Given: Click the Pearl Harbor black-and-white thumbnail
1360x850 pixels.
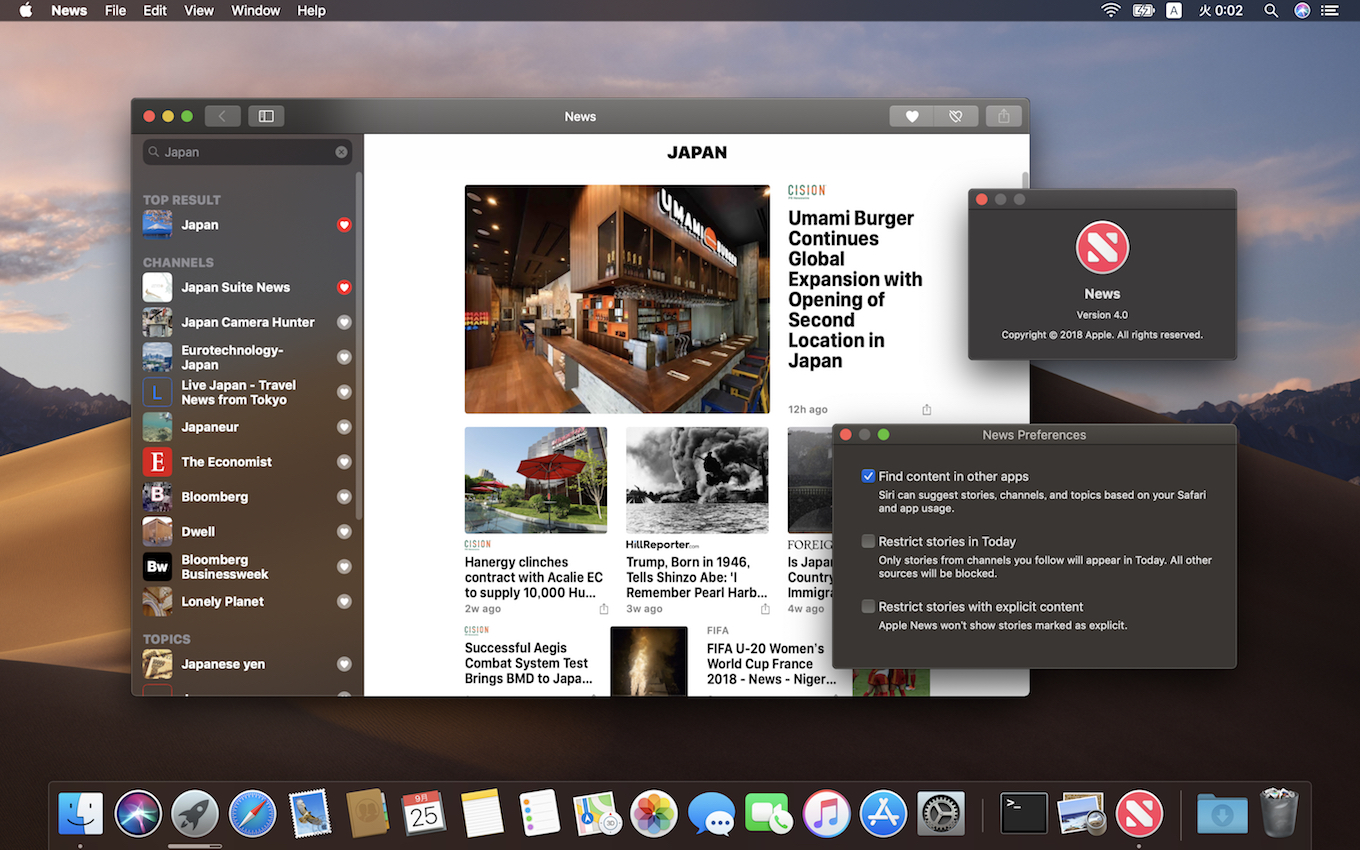Looking at the screenshot, I should (697, 480).
